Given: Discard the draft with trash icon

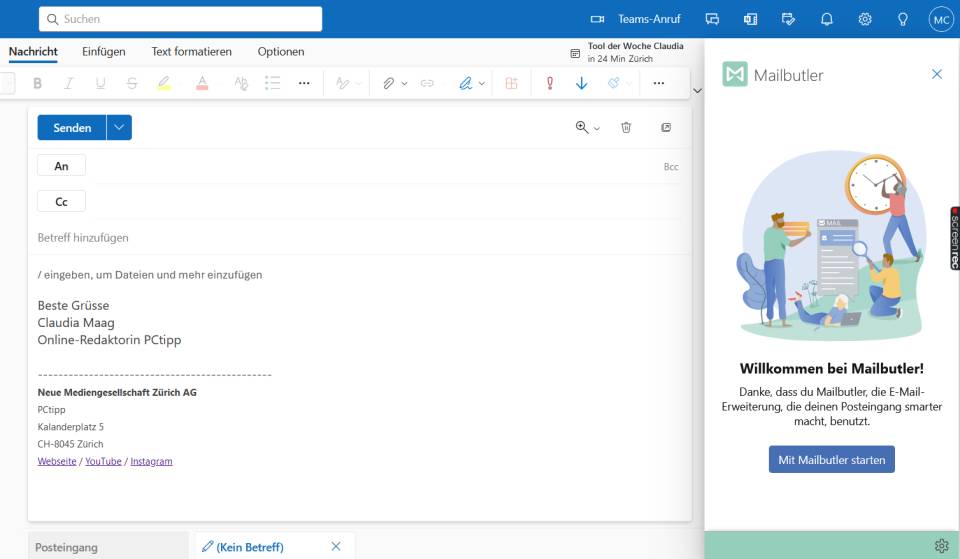Looking at the screenshot, I should (x=626, y=127).
